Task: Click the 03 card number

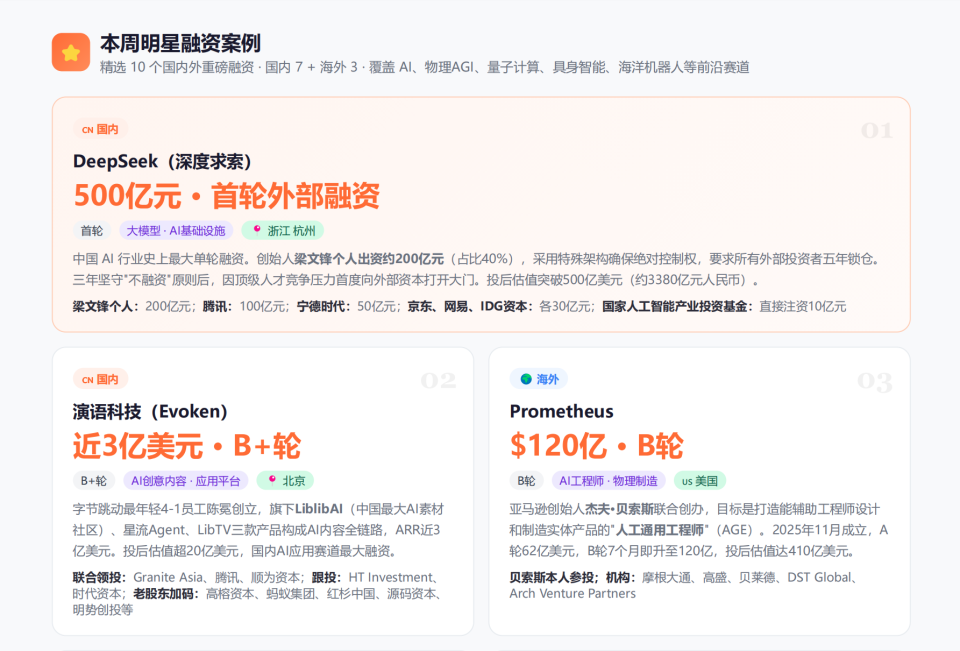Action: [875, 382]
